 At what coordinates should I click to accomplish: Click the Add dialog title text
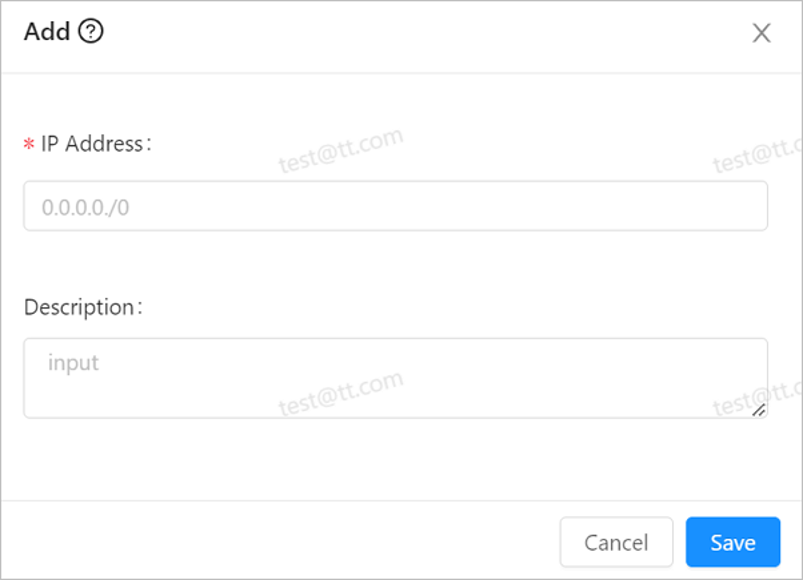47,32
